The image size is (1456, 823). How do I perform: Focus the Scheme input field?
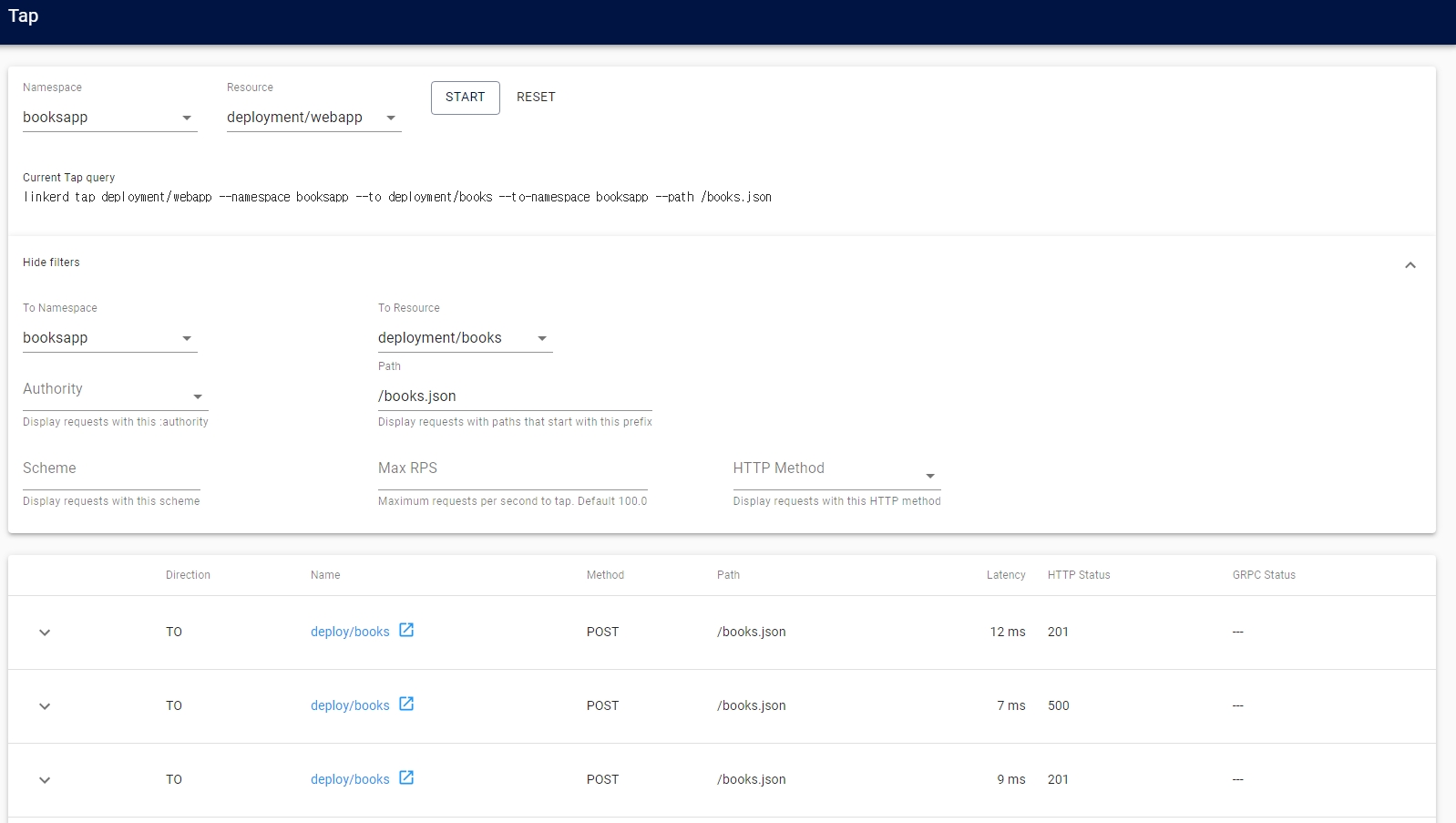(111, 474)
